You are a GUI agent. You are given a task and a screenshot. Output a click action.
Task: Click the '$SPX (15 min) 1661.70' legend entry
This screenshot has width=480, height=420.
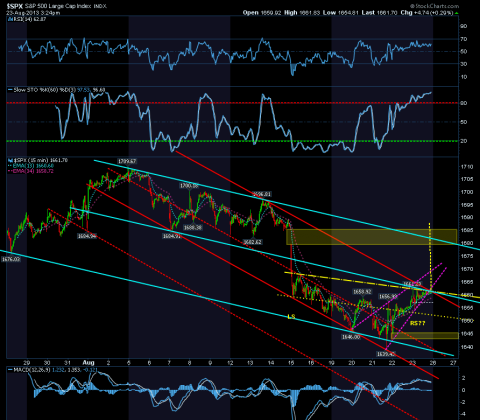(40, 160)
